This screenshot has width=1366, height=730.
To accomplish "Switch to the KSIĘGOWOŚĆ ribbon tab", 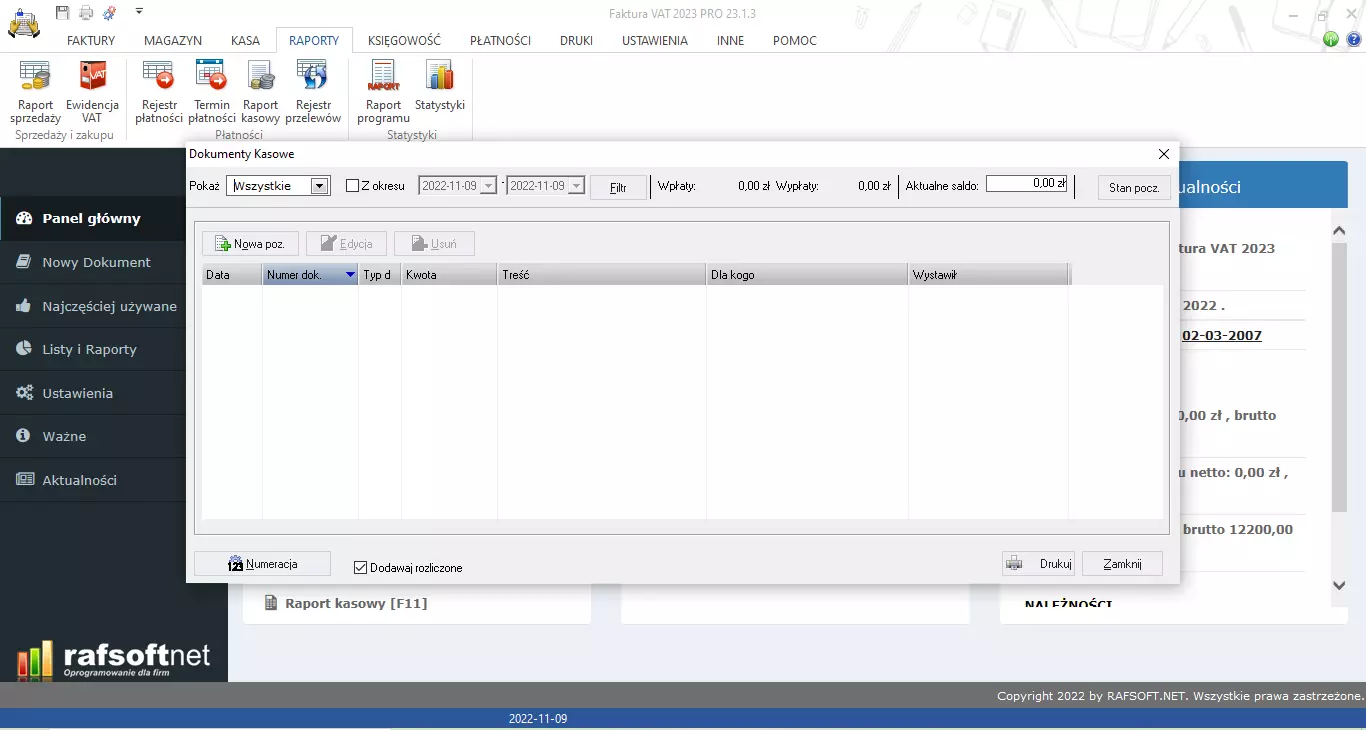I will (404, 41).
